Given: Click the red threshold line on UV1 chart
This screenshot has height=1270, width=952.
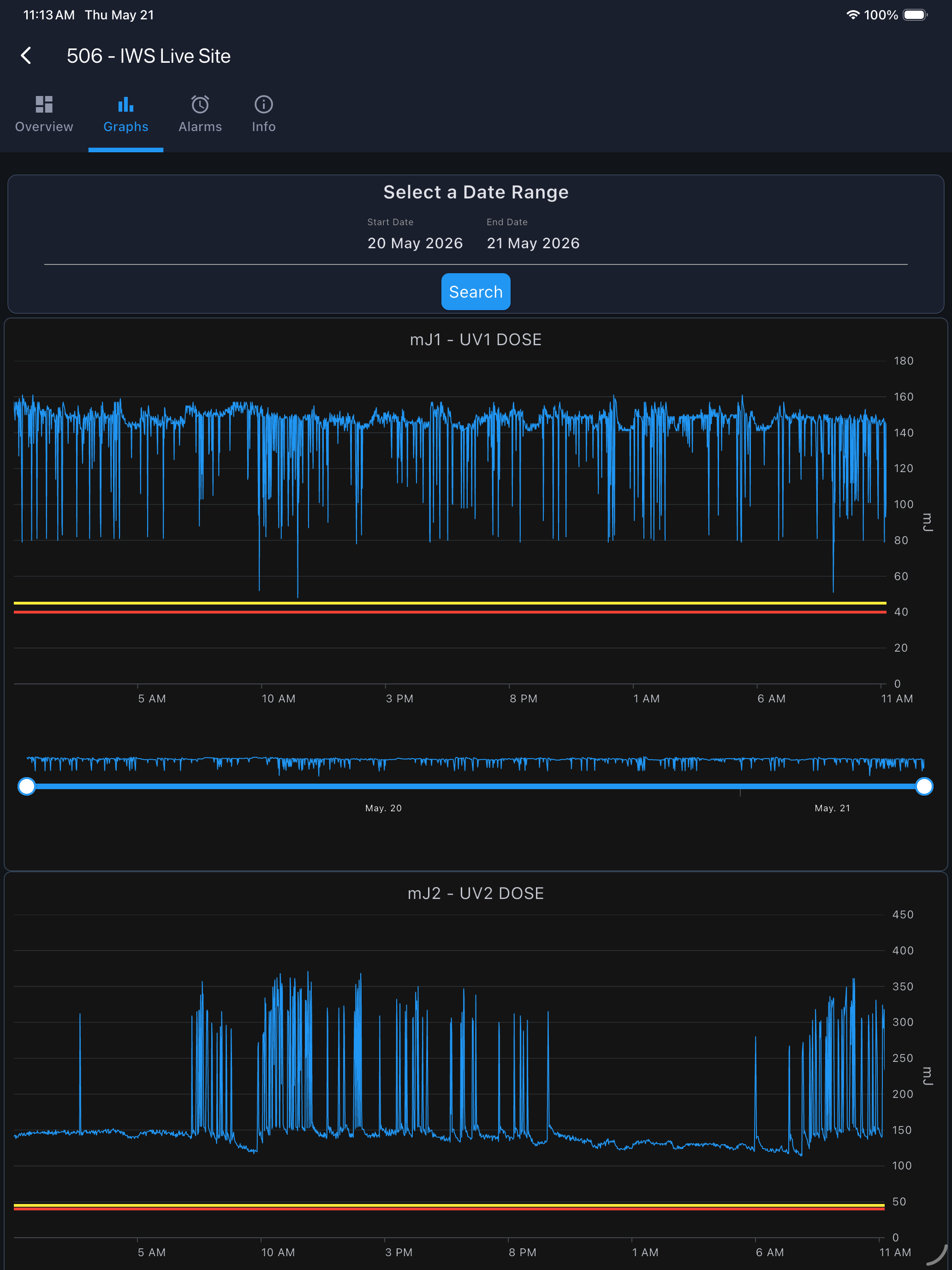Looking at the screenshot, I should (450, 612).
